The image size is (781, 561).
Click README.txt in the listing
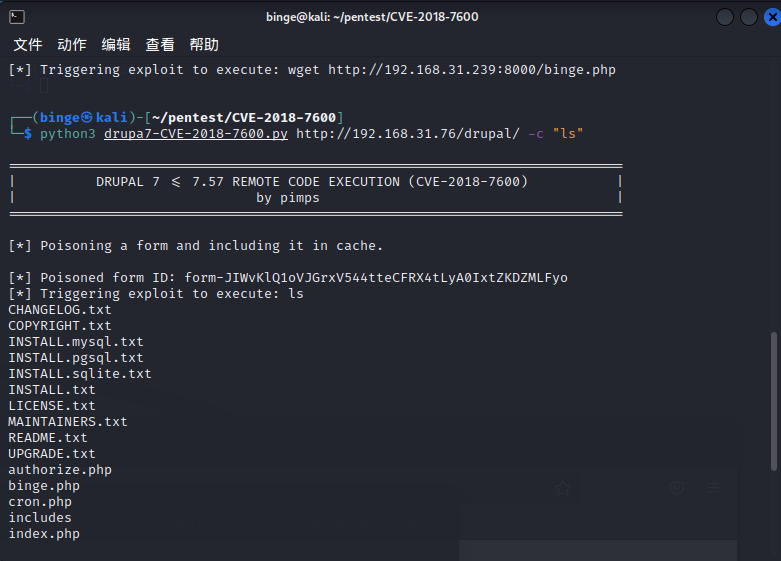point(48,437)
